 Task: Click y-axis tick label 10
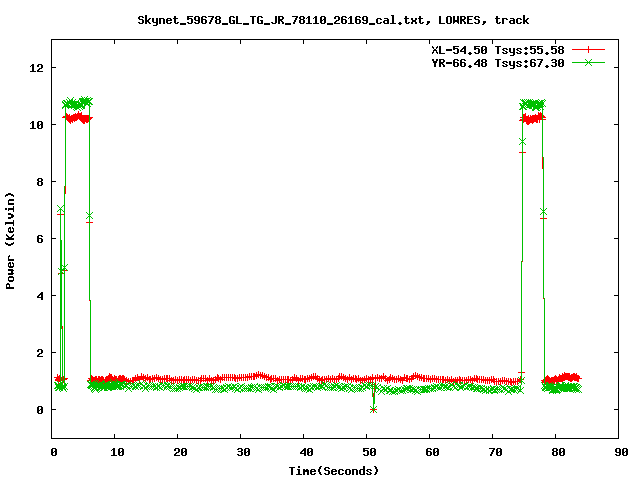point(36,125)
